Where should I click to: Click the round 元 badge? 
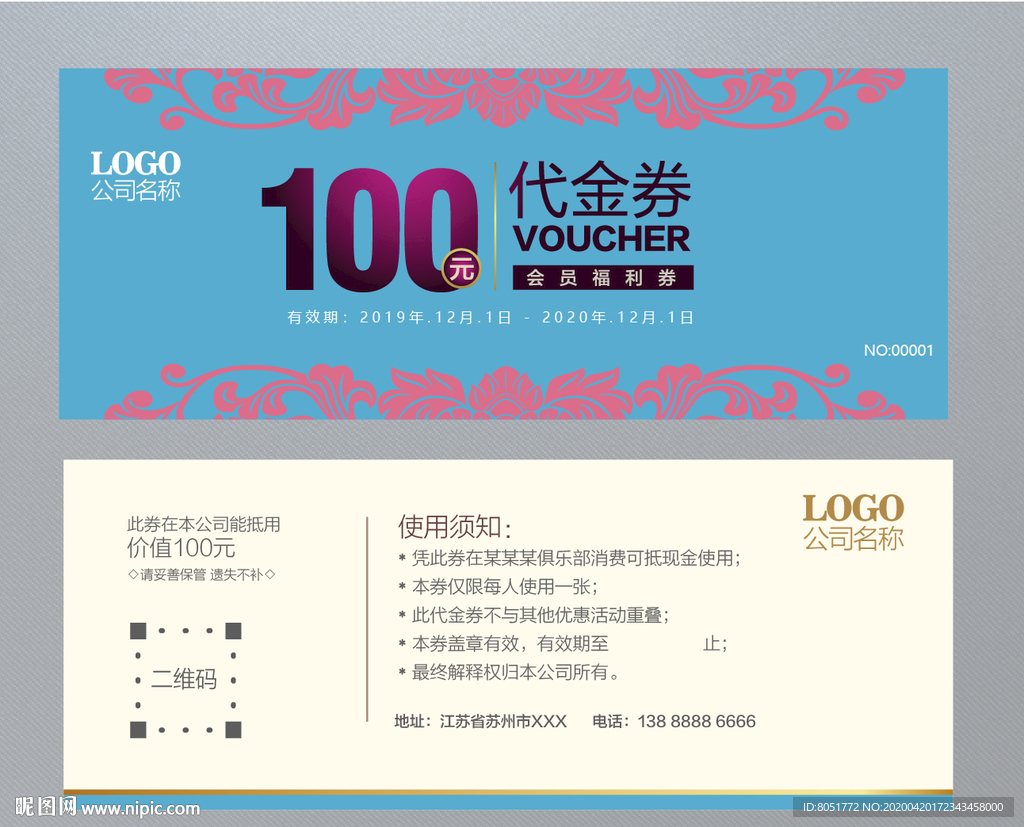tap(462, 268)
